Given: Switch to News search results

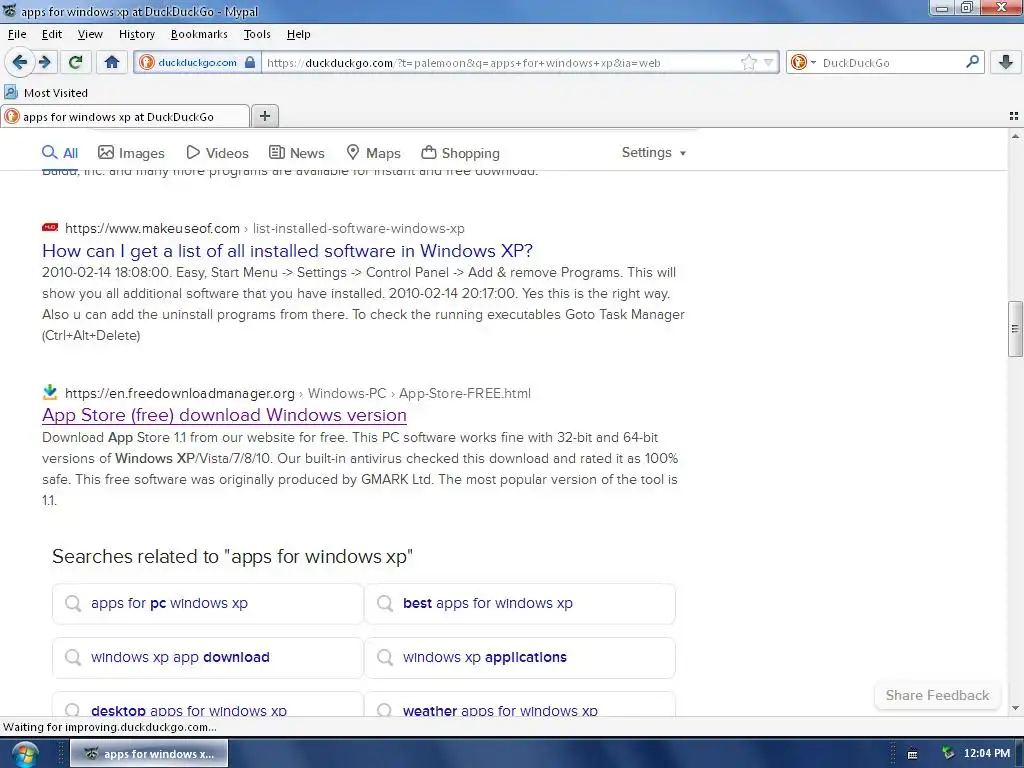Looking at the screenshot, I should click(296, 153).
